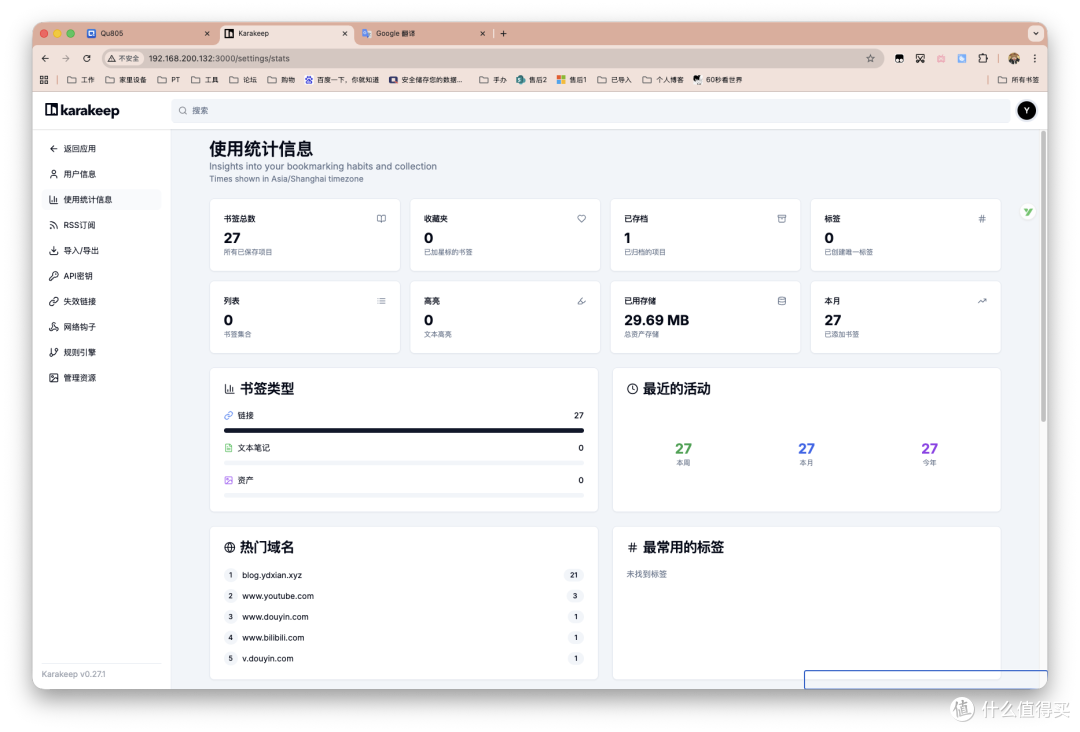The width and height of the screenshot is (1080, 732).
Task: Click the 不安全 site security badge
Action: 123,59
